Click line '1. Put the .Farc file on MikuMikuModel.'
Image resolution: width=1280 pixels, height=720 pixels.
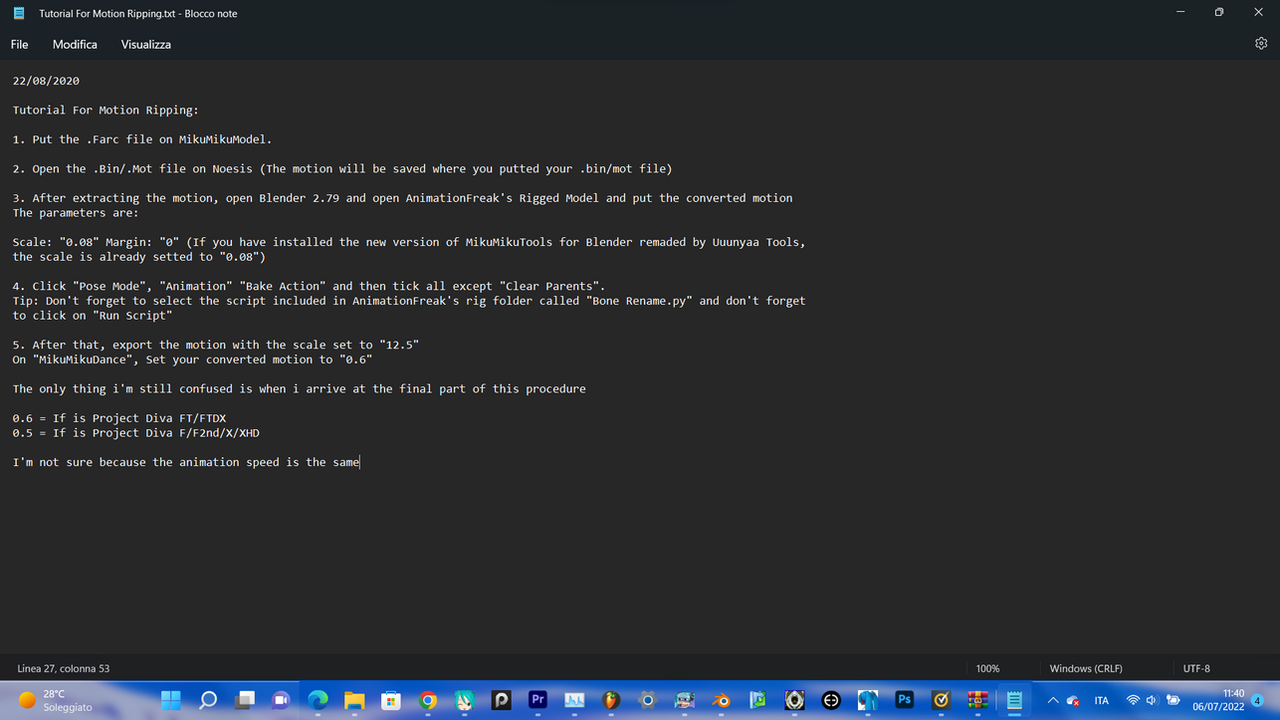(x=142, y=139)
